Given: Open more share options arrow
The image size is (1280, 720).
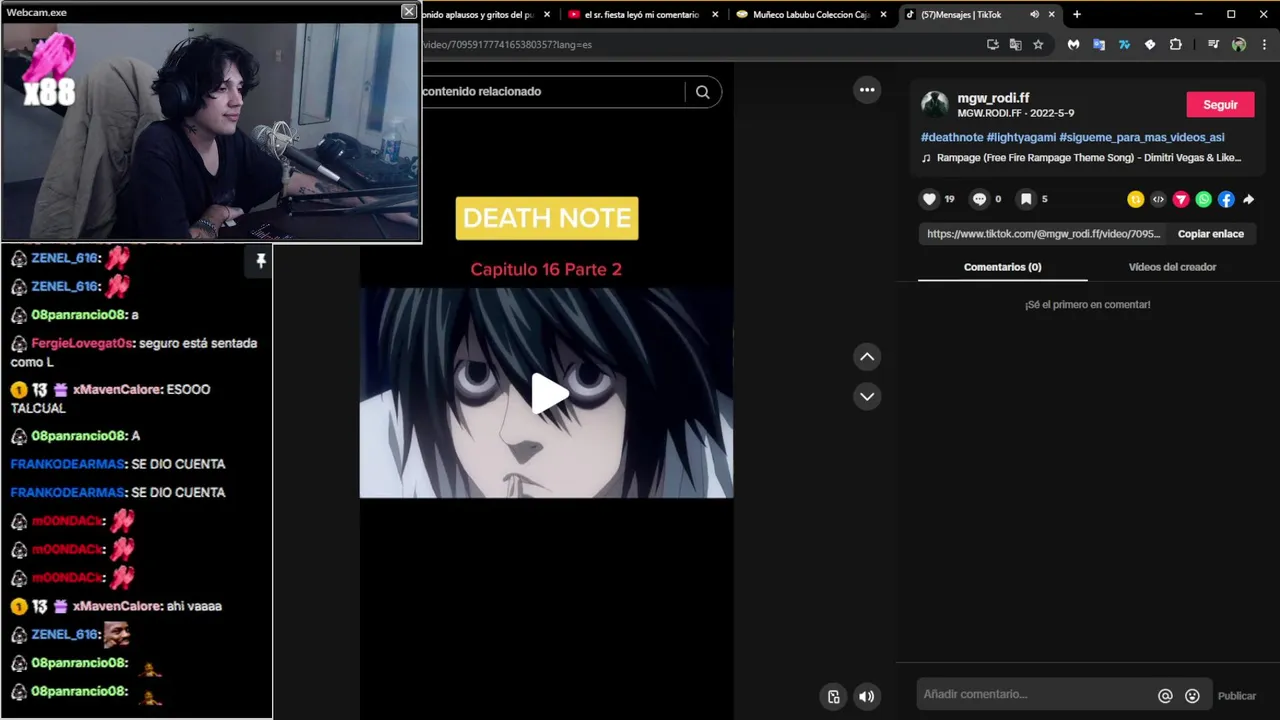Looking at the screenshot, I should pos(1248,199).
